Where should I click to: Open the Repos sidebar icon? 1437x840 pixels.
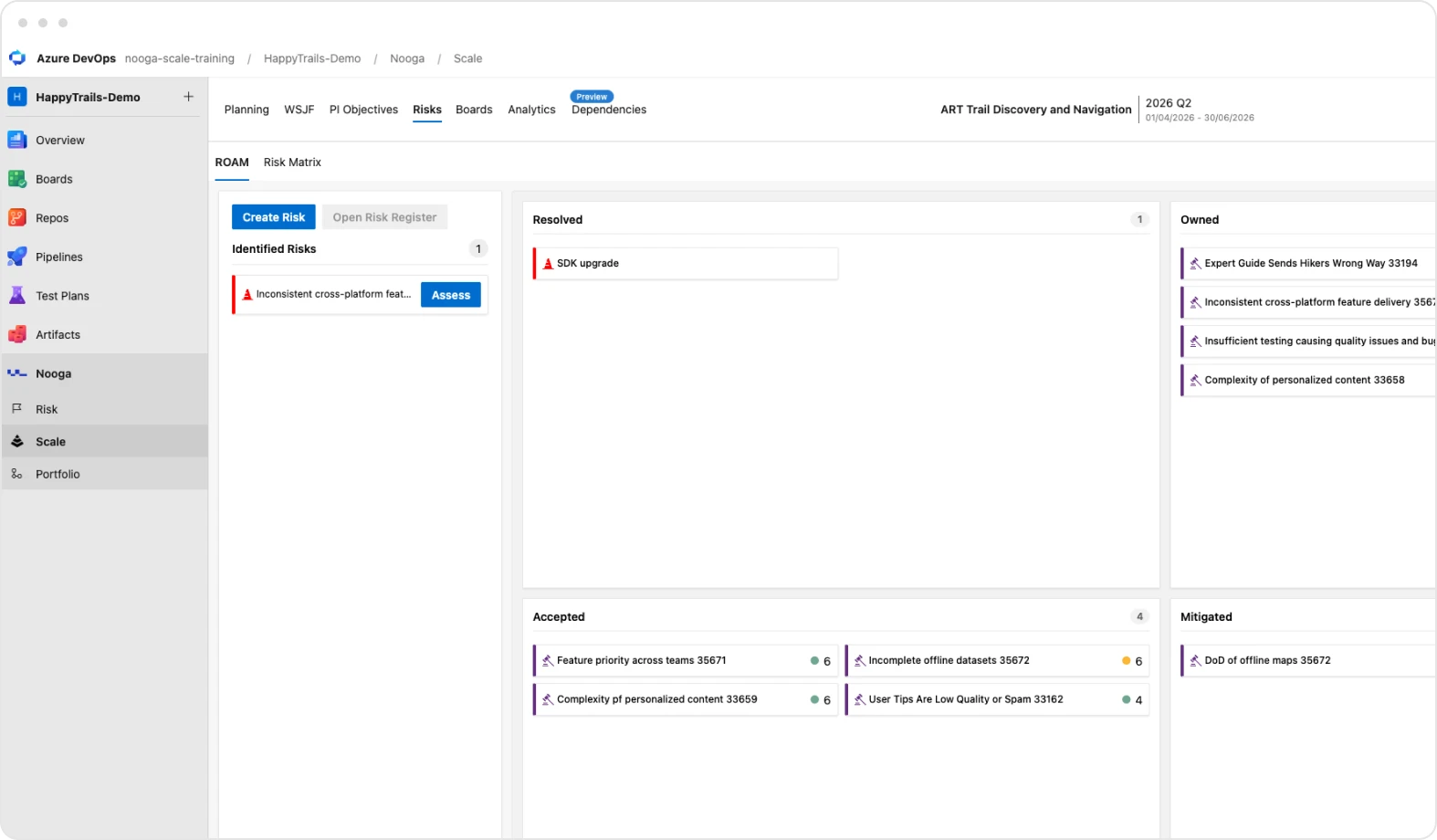coord(17,218)
